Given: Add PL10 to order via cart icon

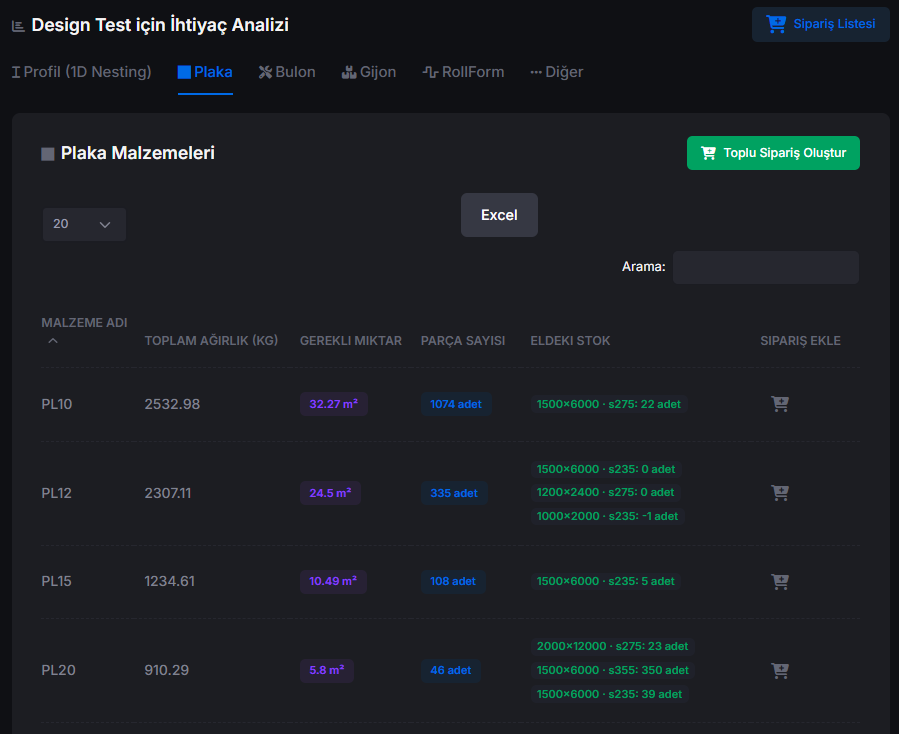Looking at the screenshot, I should pyautogui.click(x=780, y=404).
